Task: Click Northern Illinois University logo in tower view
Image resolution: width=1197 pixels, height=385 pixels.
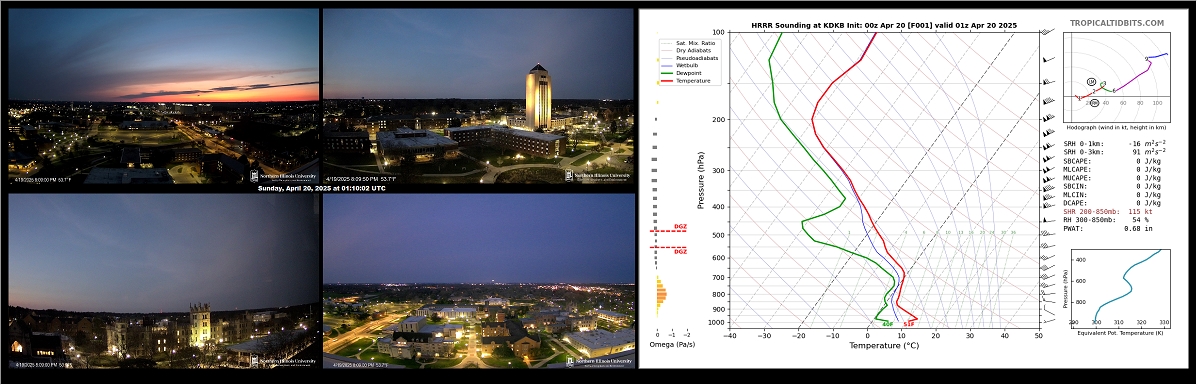Action: point(598,176)
